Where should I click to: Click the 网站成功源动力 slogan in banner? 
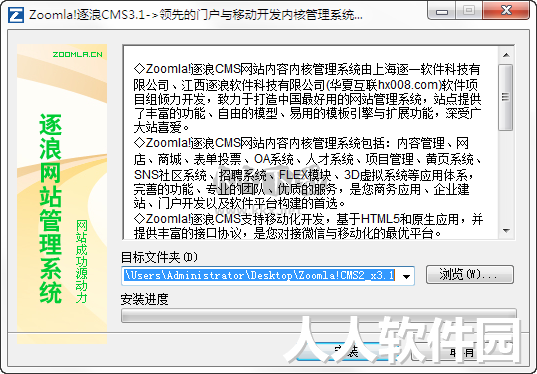(81, 262)
